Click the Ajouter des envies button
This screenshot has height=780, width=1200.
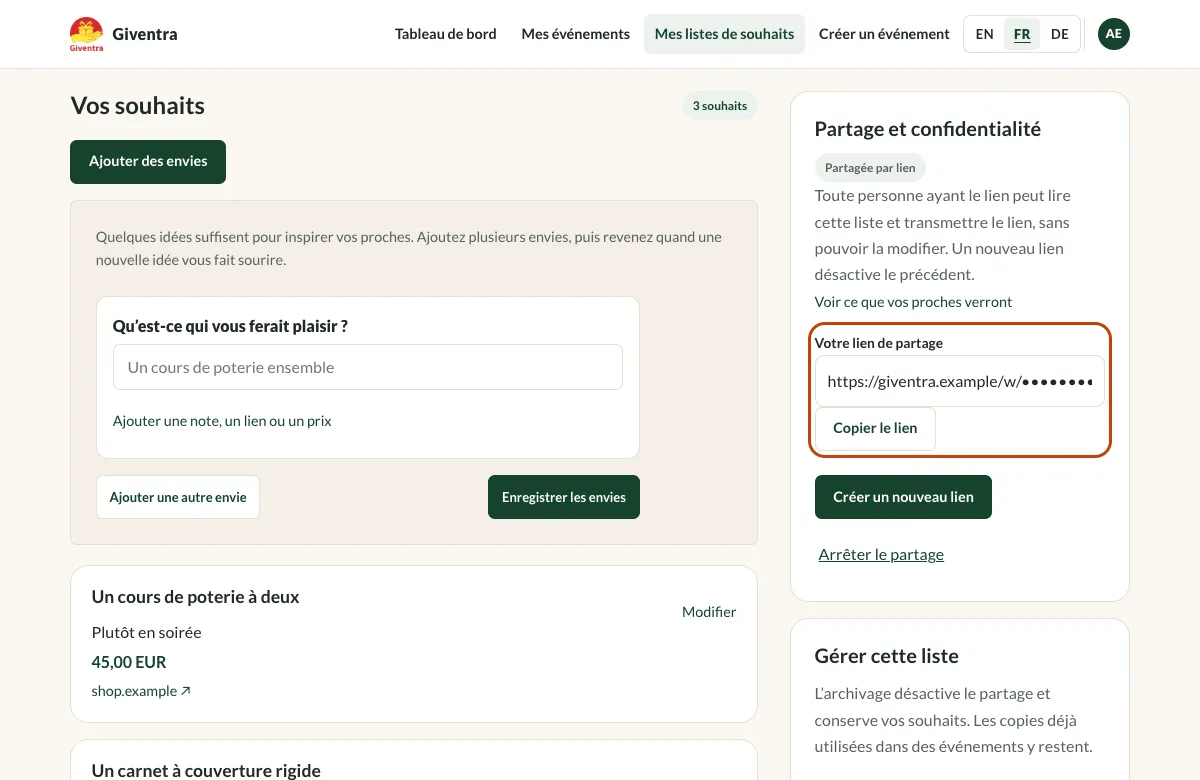point(148,162)
